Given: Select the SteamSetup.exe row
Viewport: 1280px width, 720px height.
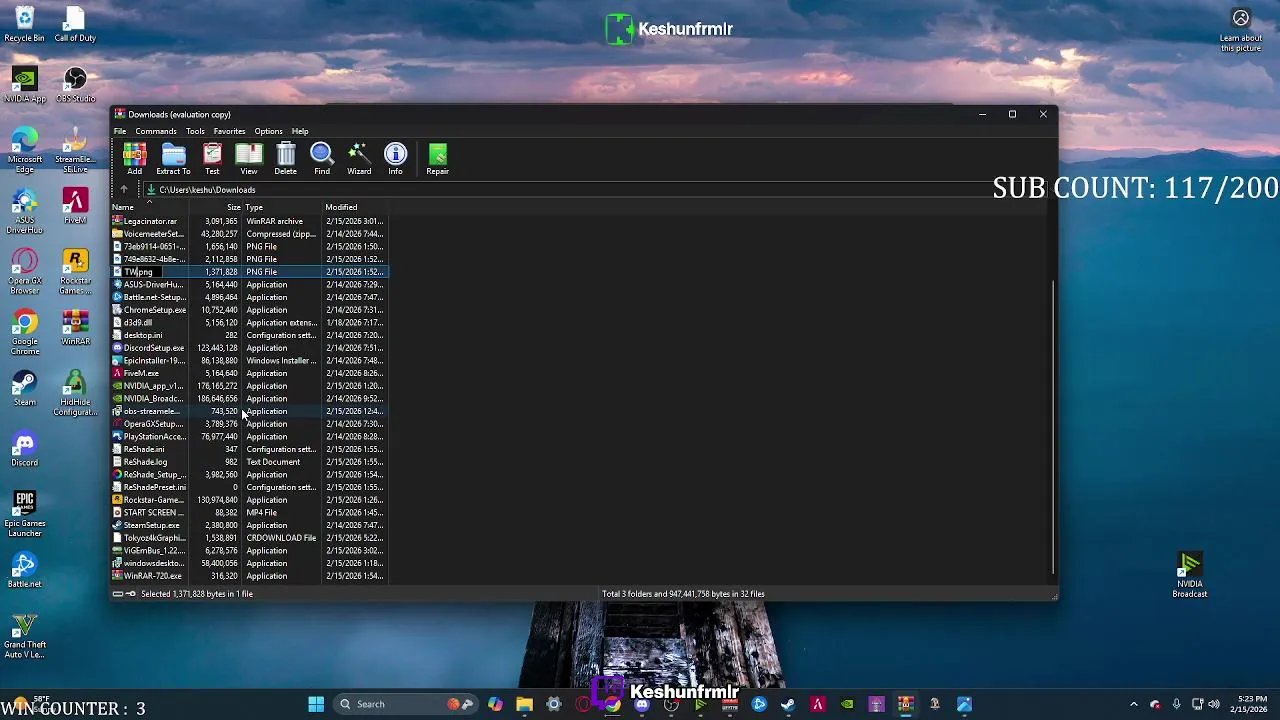Looking at the screenshot, I should (x=248, y=525).
